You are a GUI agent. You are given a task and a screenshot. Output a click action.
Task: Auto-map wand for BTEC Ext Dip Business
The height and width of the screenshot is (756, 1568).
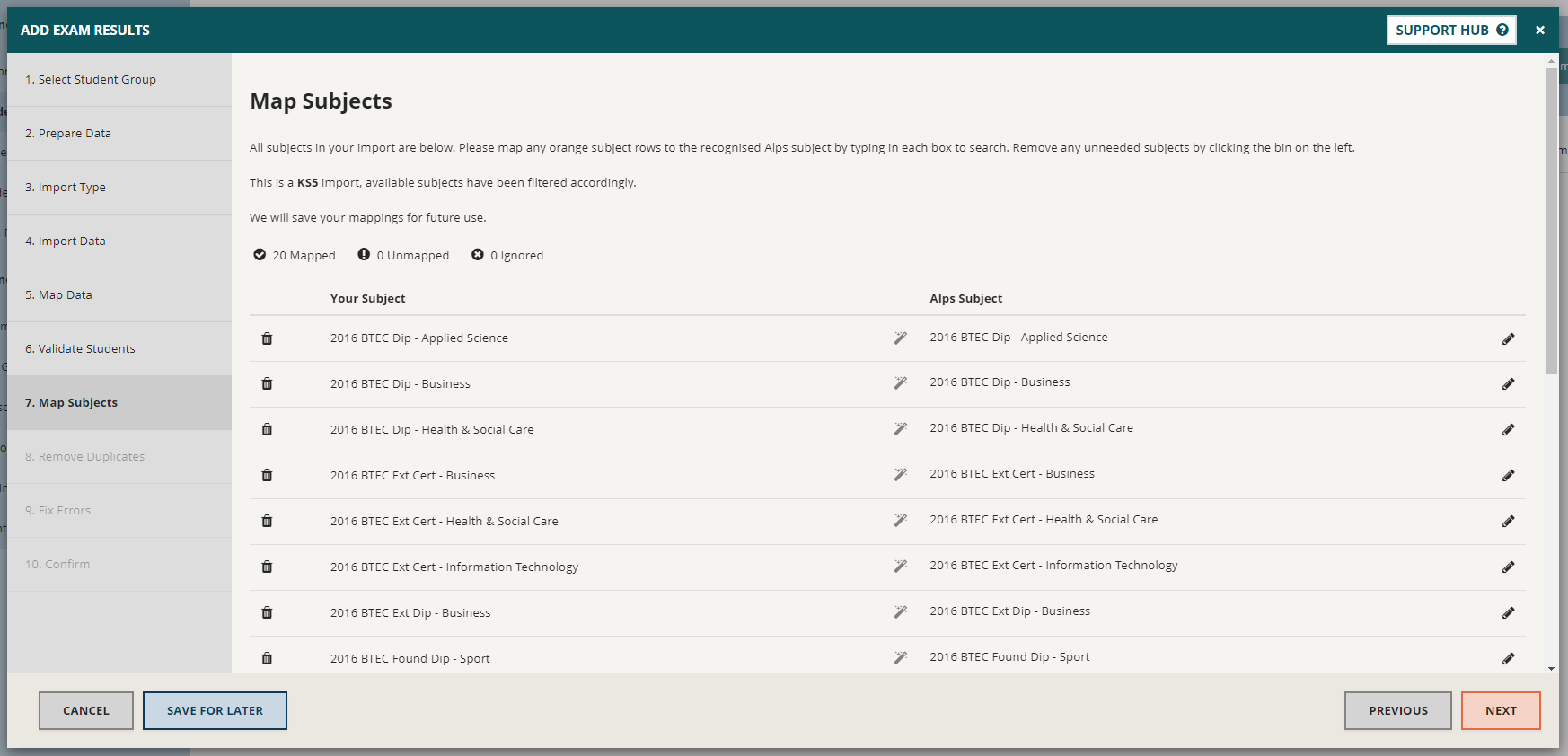pos(900,612)
